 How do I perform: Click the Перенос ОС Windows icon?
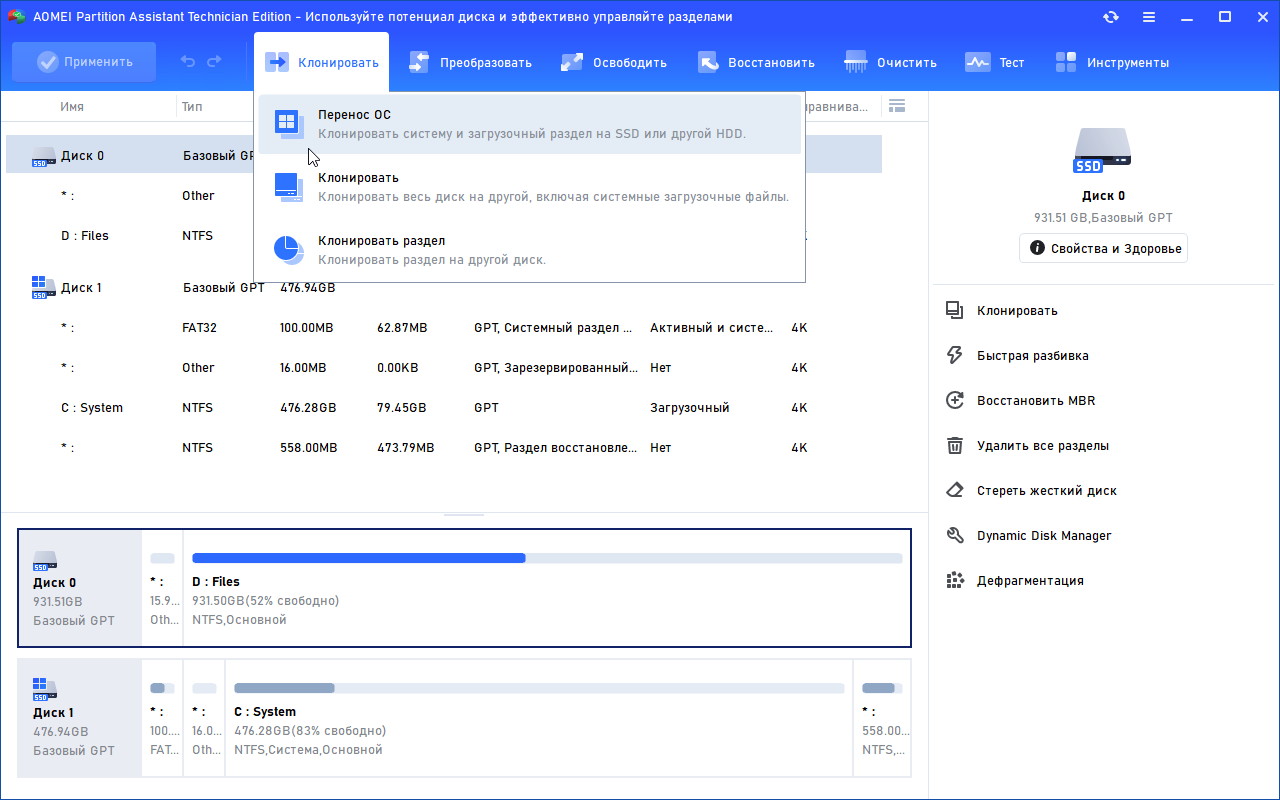coord(288,124)
